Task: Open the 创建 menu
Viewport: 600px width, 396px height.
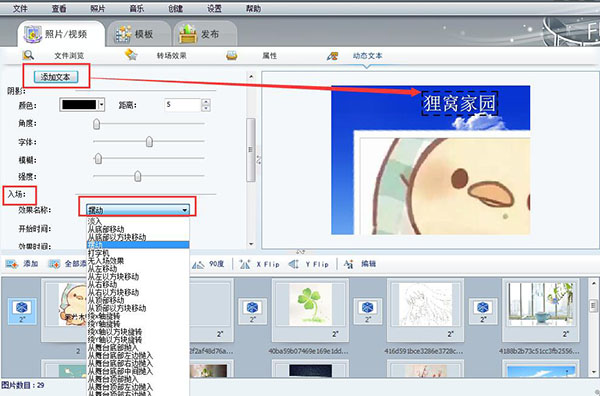Action: pos(175,8)
